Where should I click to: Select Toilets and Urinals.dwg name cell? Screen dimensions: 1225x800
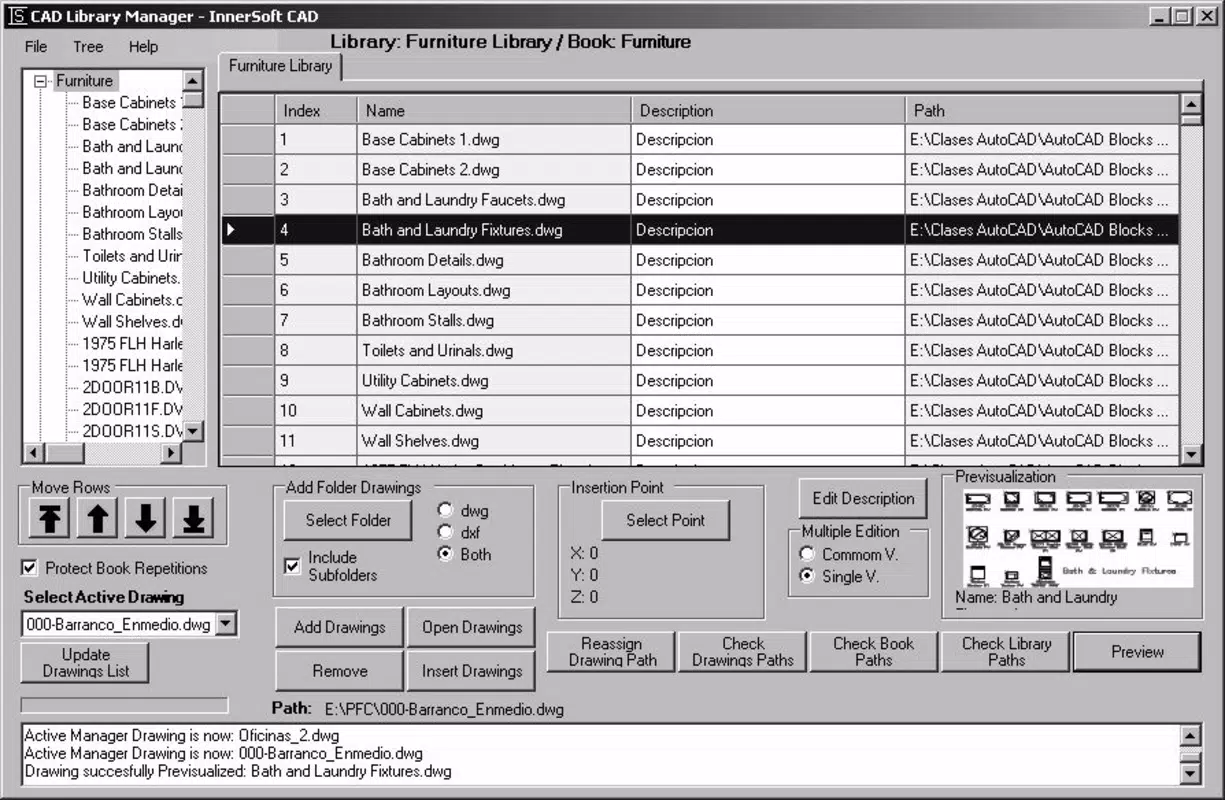[x=494, y=351]
